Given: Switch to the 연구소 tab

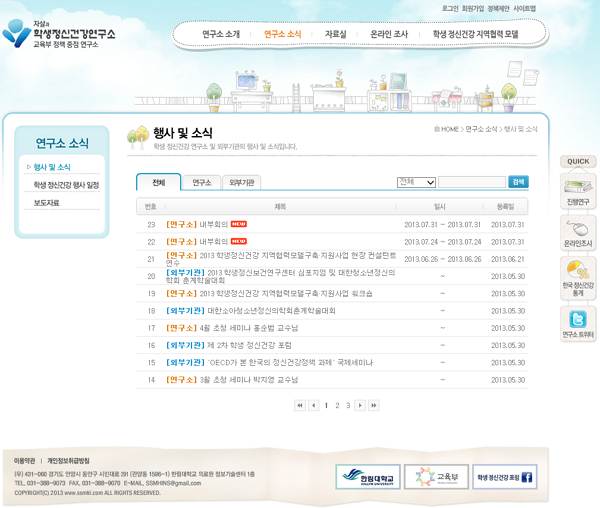Looking at the screenshot, I should pos(202,182).
